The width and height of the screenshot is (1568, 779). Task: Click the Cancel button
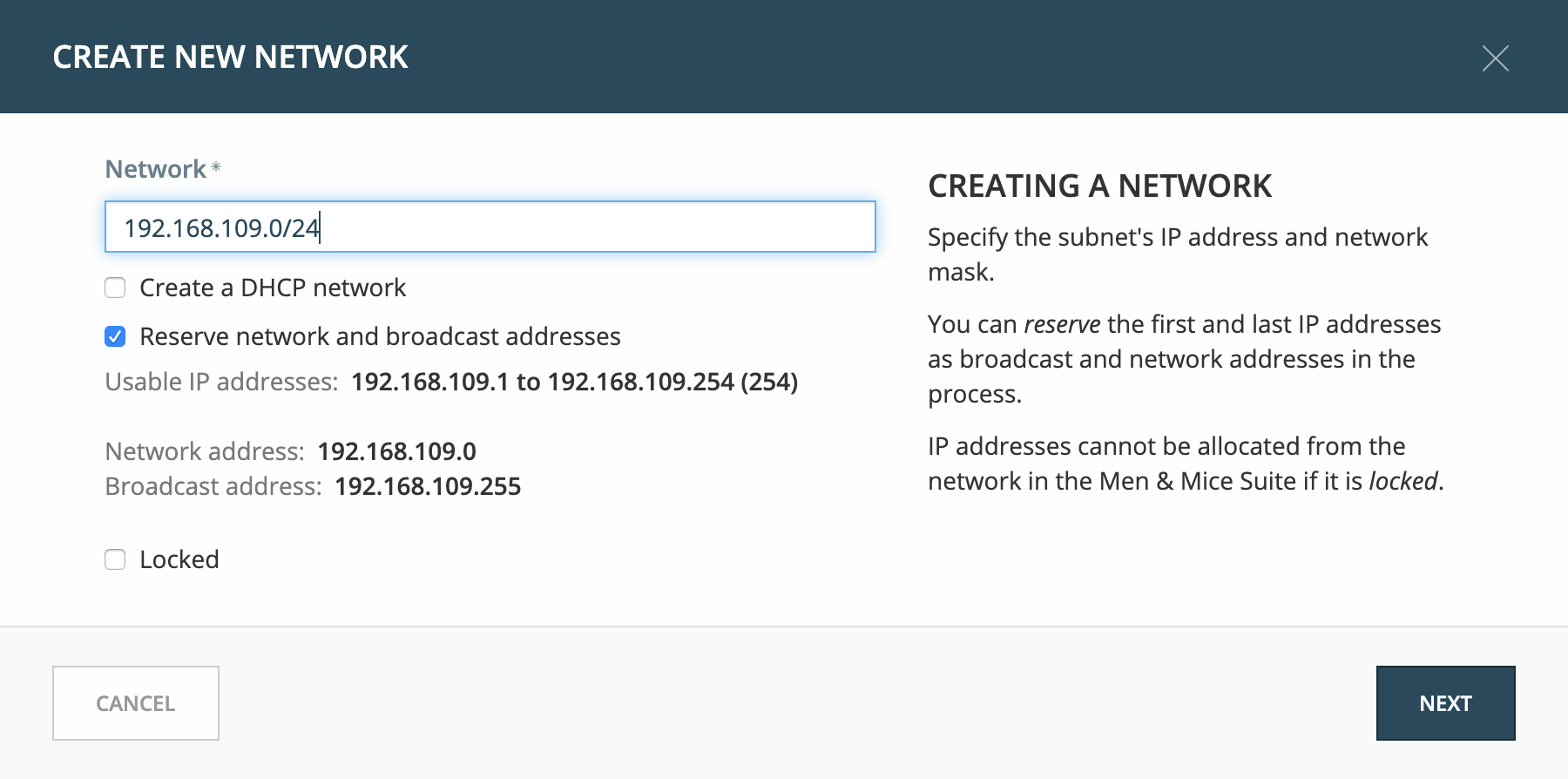point(136,703)
